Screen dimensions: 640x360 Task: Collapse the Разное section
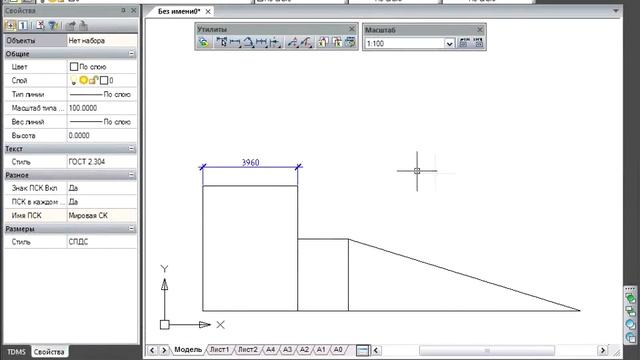point(131,175)
